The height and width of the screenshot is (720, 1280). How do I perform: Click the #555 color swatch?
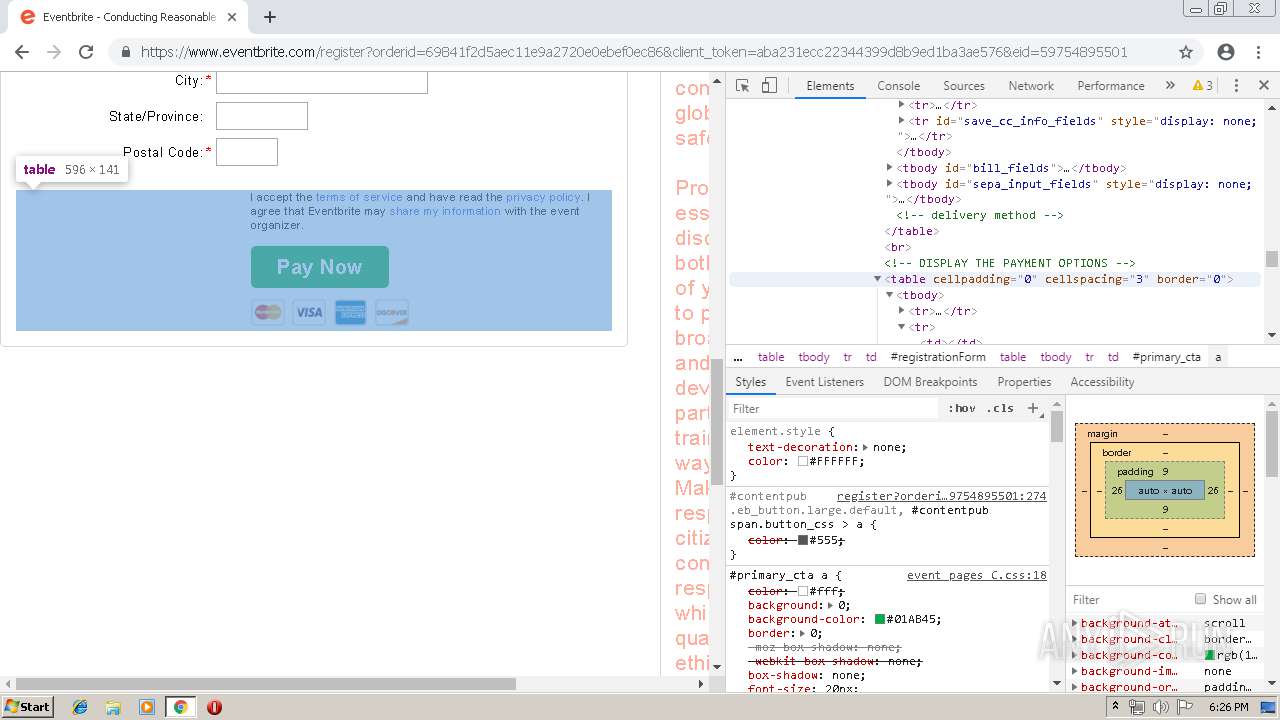803,540
